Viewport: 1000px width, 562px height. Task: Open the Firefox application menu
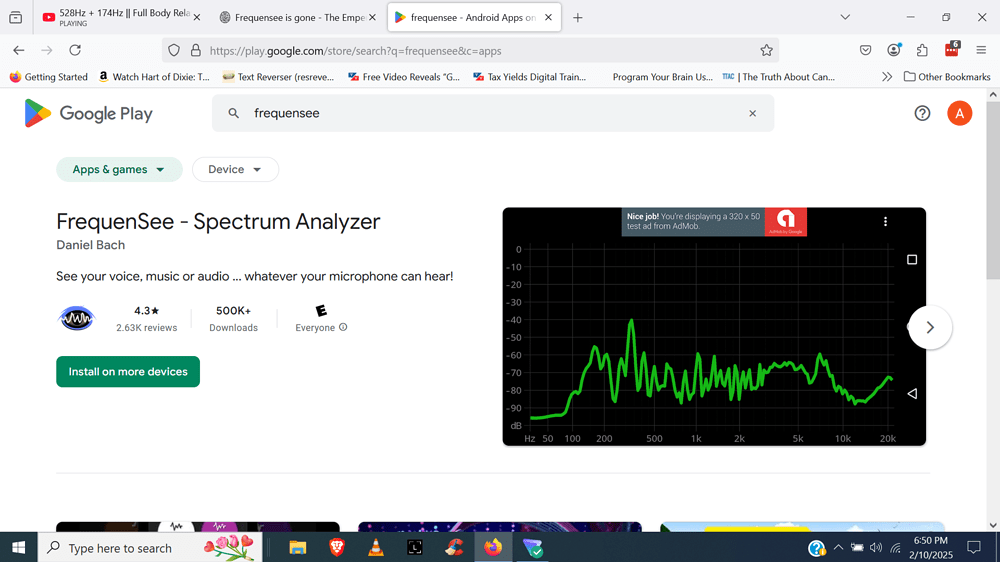981,50
